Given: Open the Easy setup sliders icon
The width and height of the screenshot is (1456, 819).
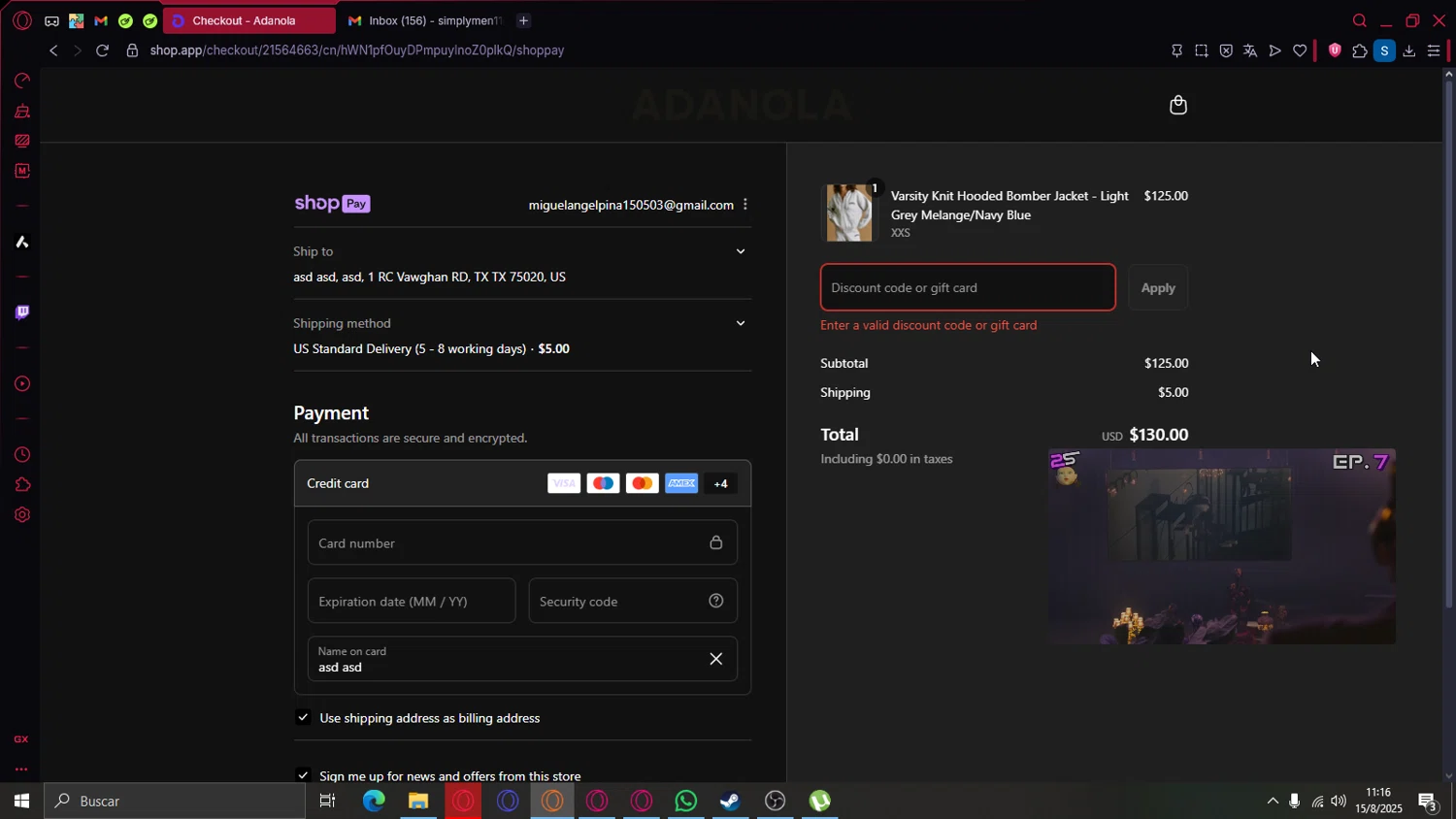Looking at the screenshot, I should click(x=1434, y=50).
